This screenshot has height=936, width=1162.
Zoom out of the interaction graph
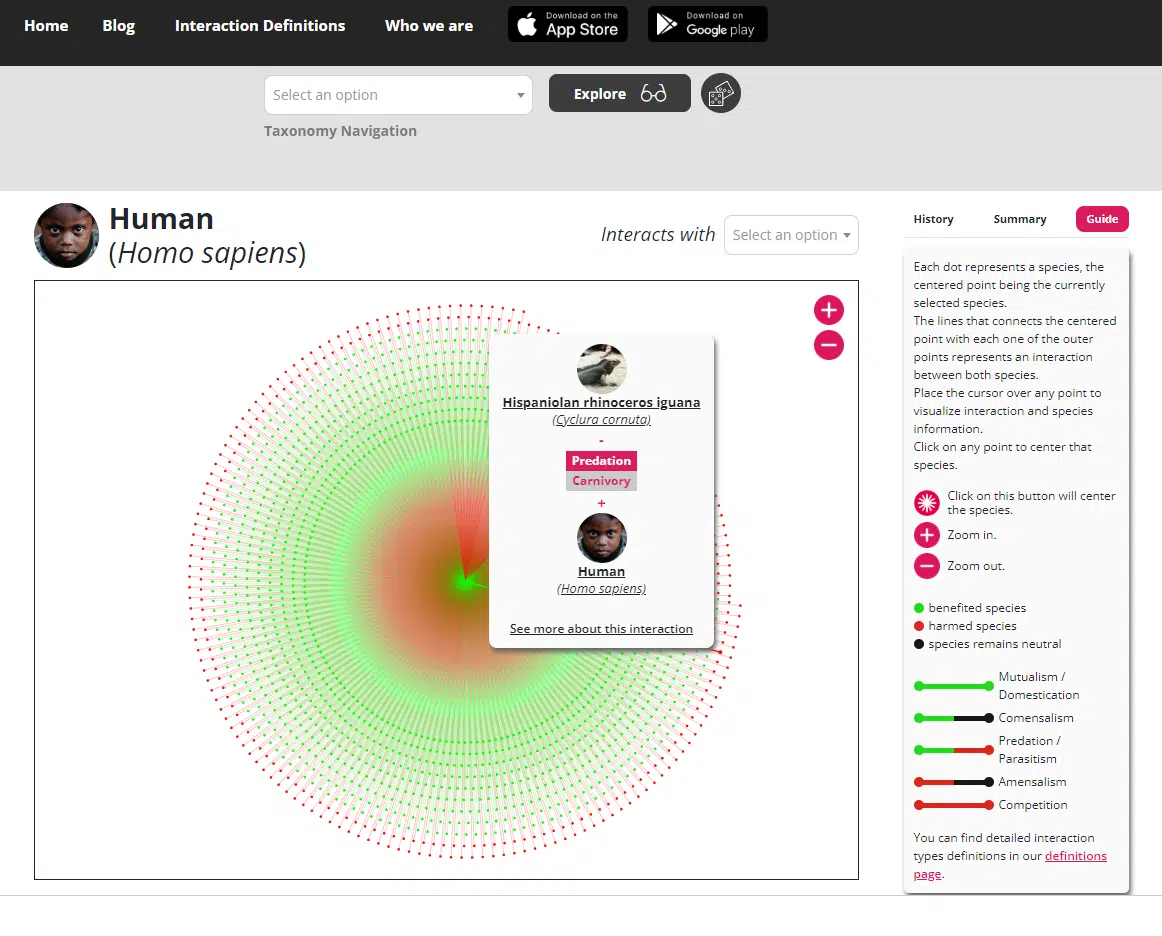tap(828, 346)
